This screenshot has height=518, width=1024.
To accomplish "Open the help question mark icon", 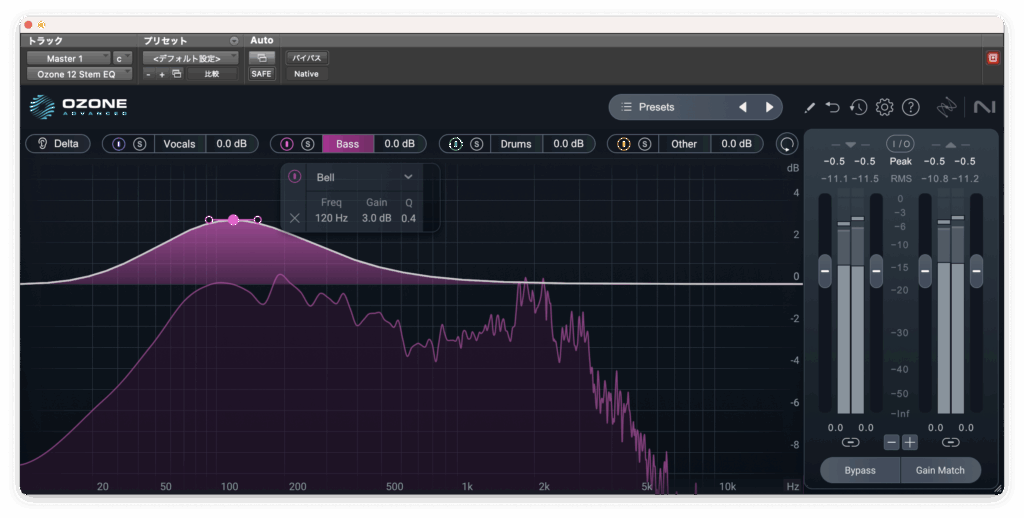I will (910, 107).
